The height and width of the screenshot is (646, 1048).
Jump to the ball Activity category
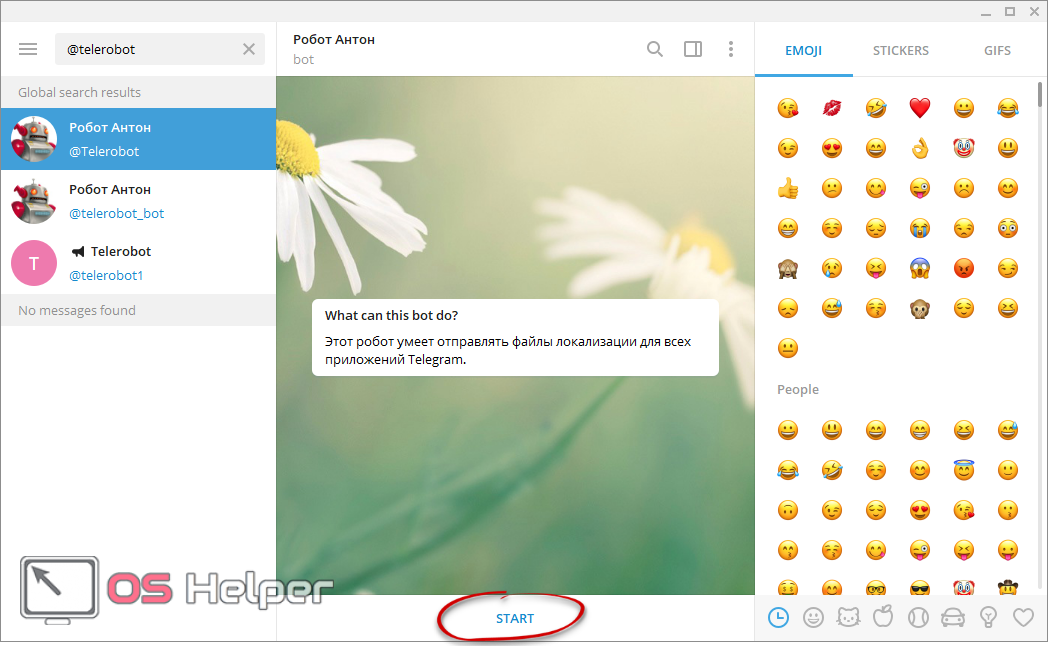point(918,617)
